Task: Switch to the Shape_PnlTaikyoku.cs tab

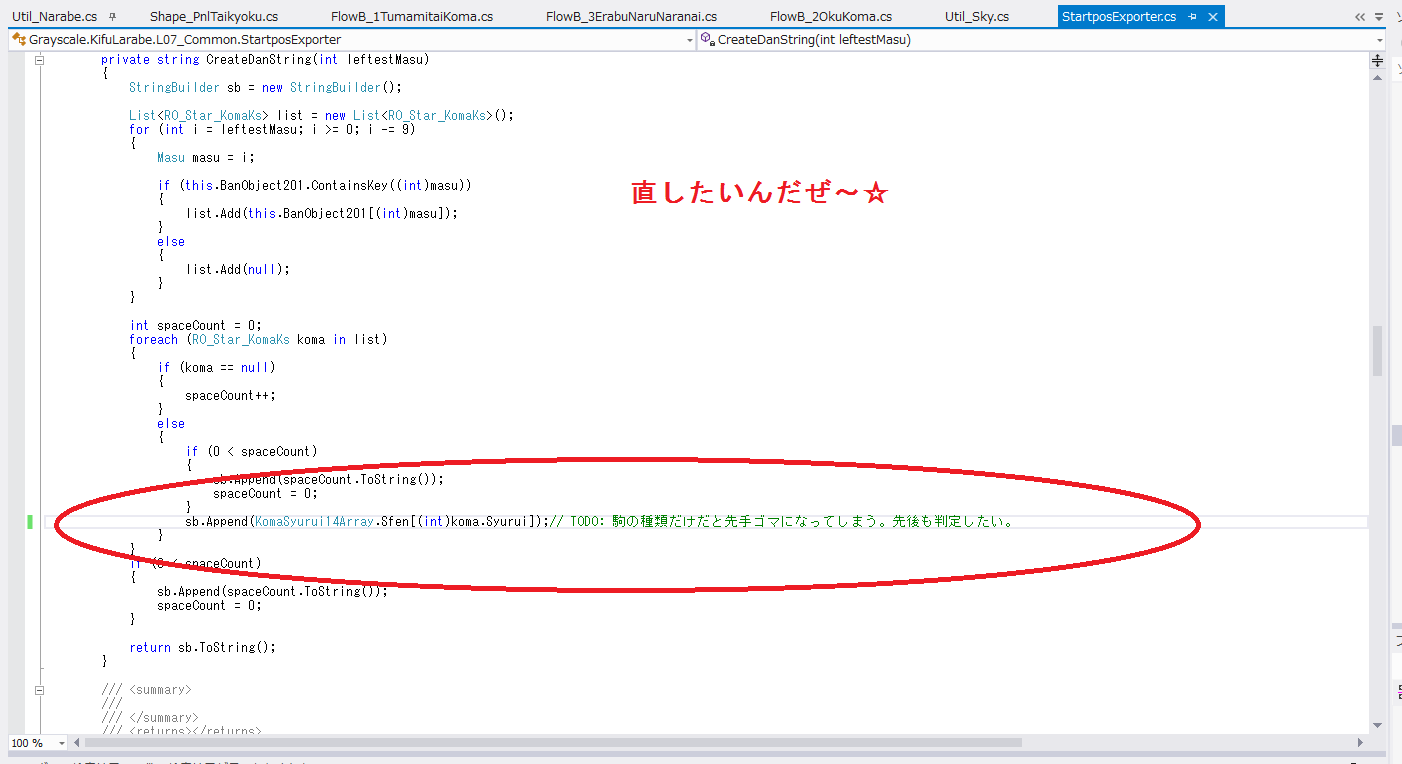Action: pos(214,17)
